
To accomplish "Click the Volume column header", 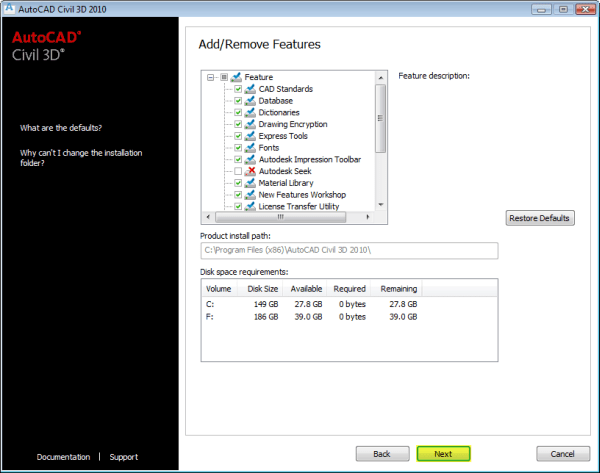I will (x=219, y=289).
